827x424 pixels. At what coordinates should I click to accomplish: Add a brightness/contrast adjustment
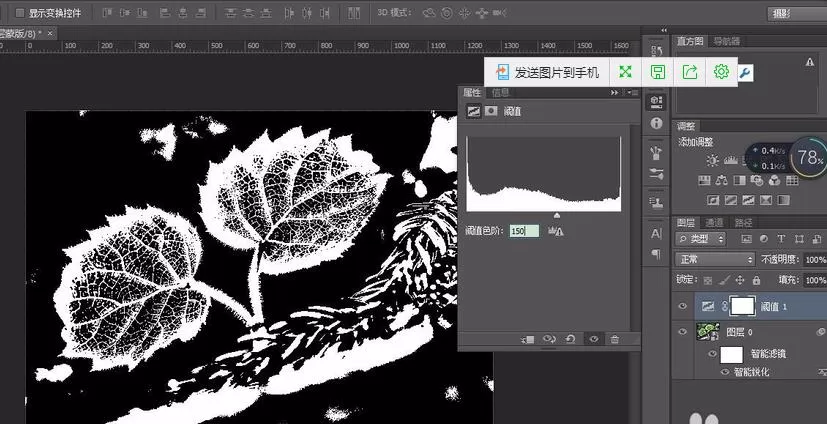[713, 160]
